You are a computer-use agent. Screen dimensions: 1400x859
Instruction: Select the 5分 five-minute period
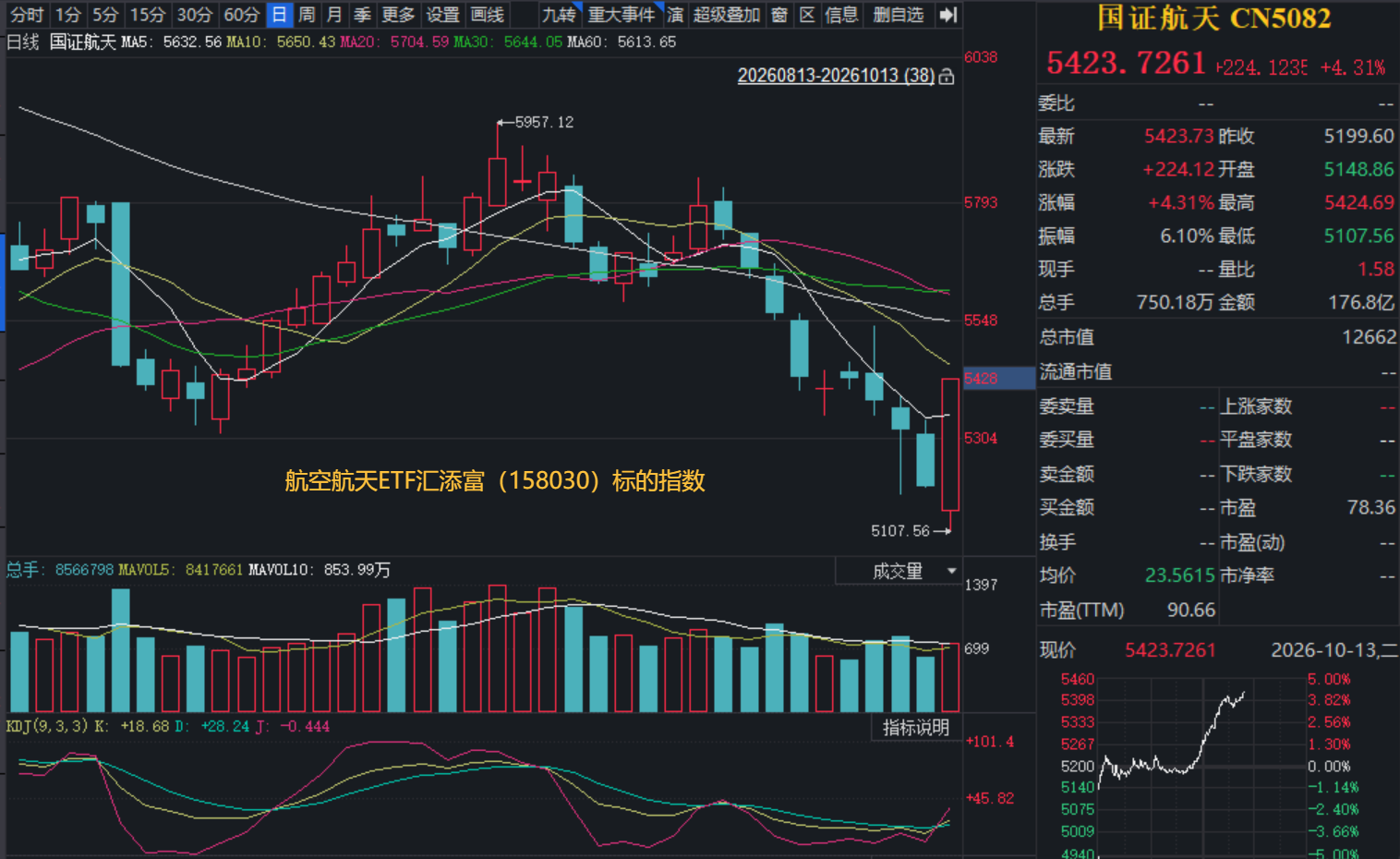pos(105,15)
